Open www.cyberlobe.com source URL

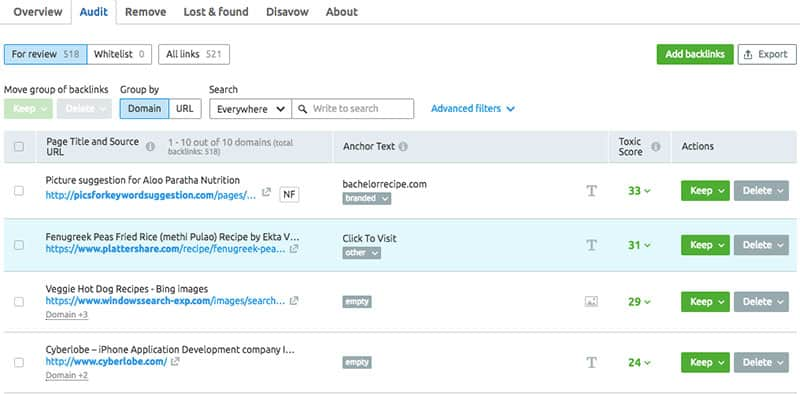106,361
